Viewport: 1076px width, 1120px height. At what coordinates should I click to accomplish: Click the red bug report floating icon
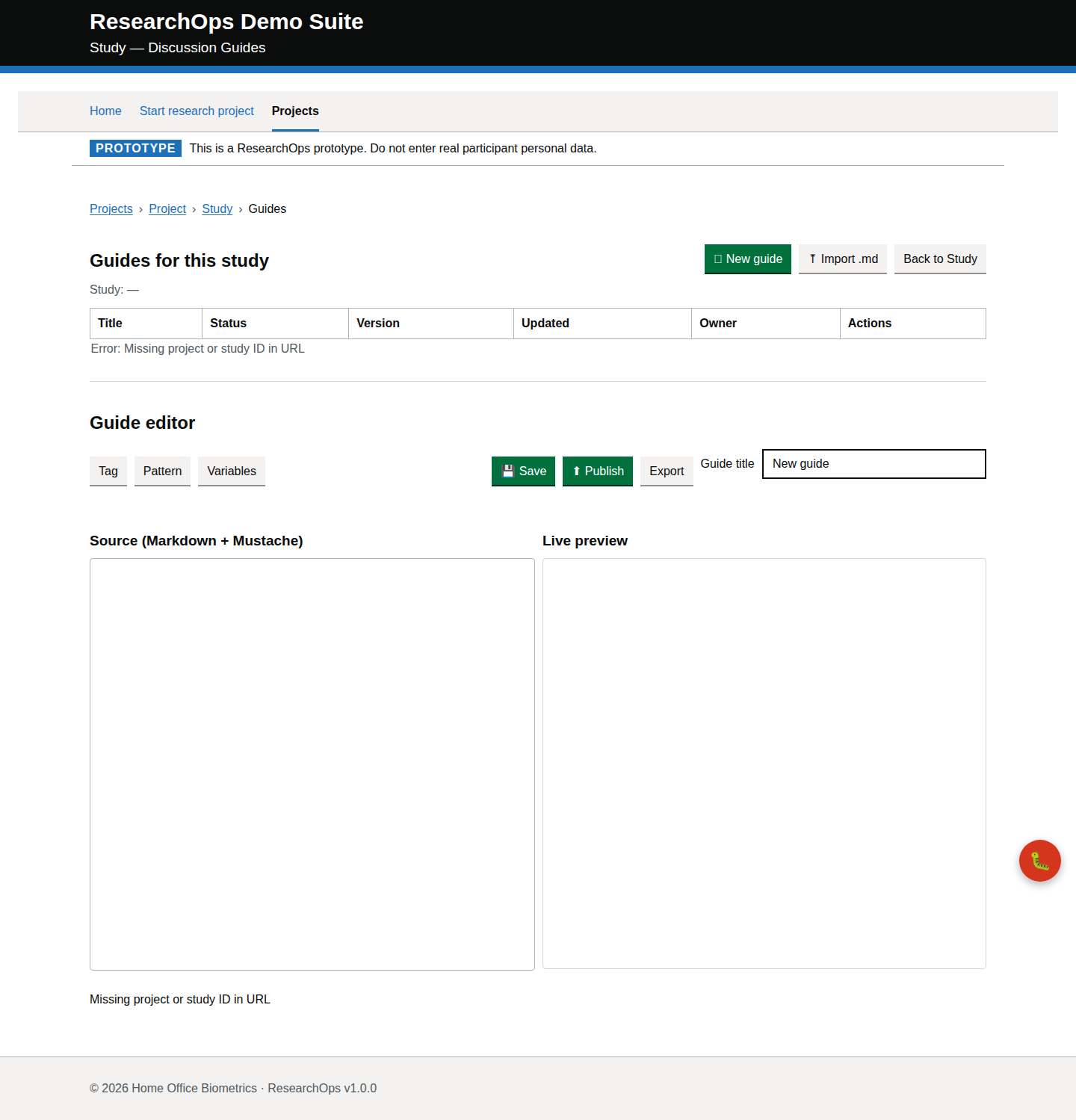[x=1039, y=861]
